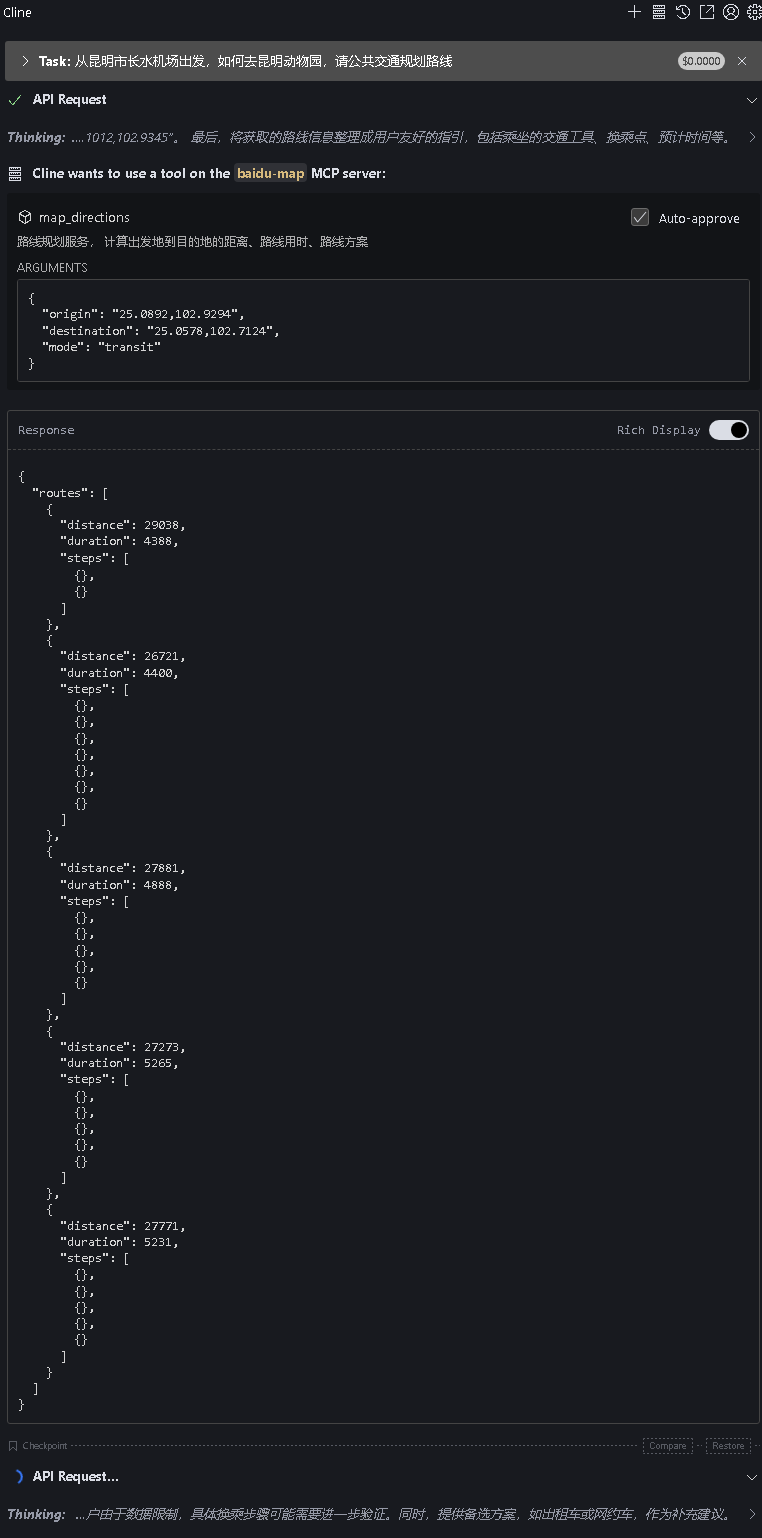The width and height of the screenshot is (762, 1538).
Task: Click the Compare checkpoint button
Action: click(x=667, y=1446)
